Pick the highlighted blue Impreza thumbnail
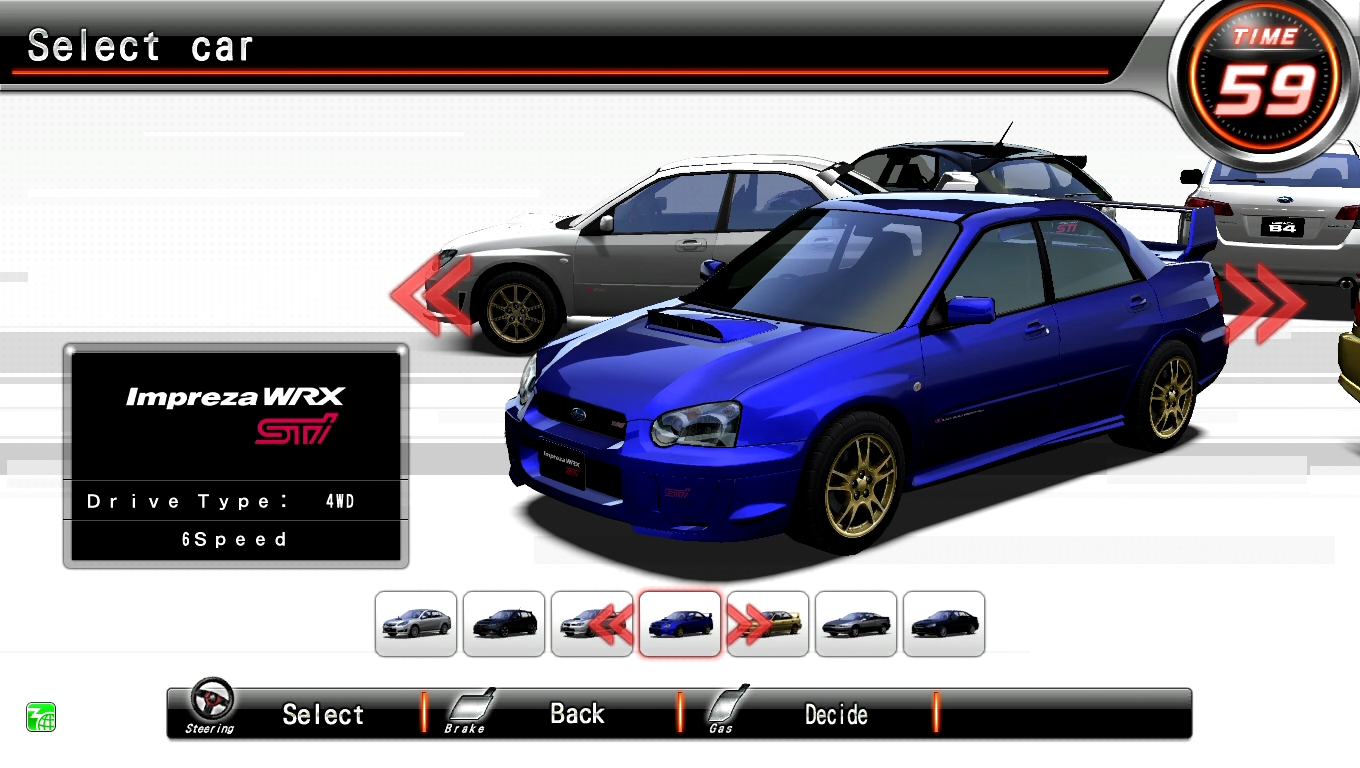 point(680,624)
